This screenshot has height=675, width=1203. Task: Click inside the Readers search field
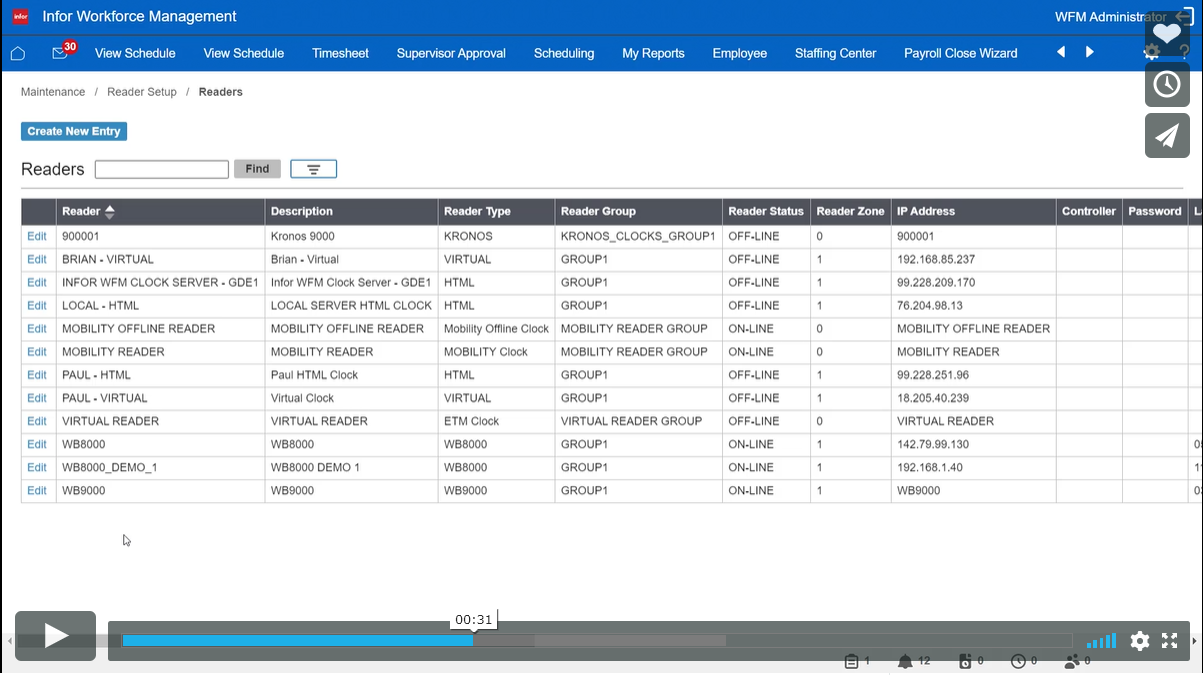pyautogui.click(x=161, y=168)
